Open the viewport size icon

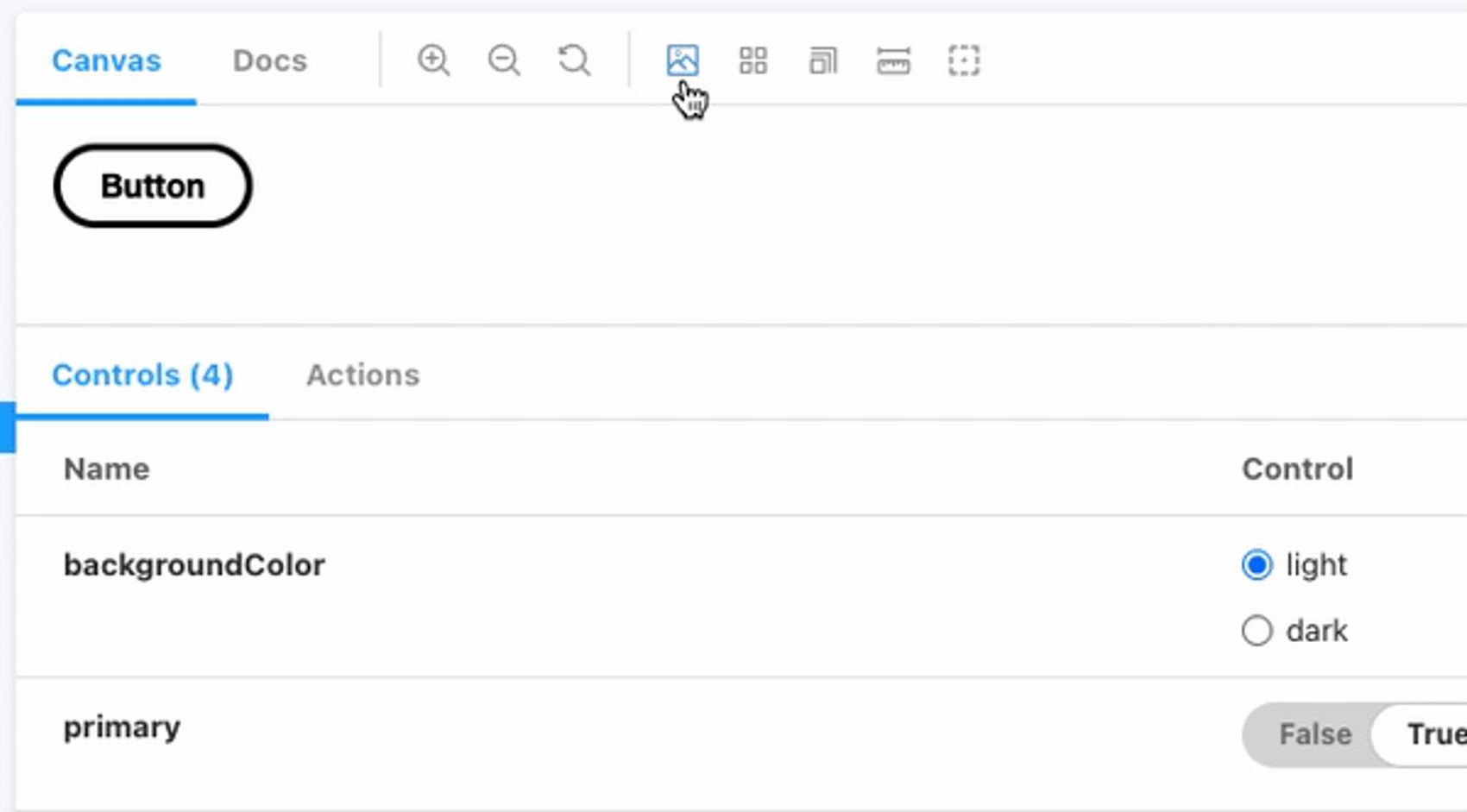pyautogui.click(x=823, y=60)
